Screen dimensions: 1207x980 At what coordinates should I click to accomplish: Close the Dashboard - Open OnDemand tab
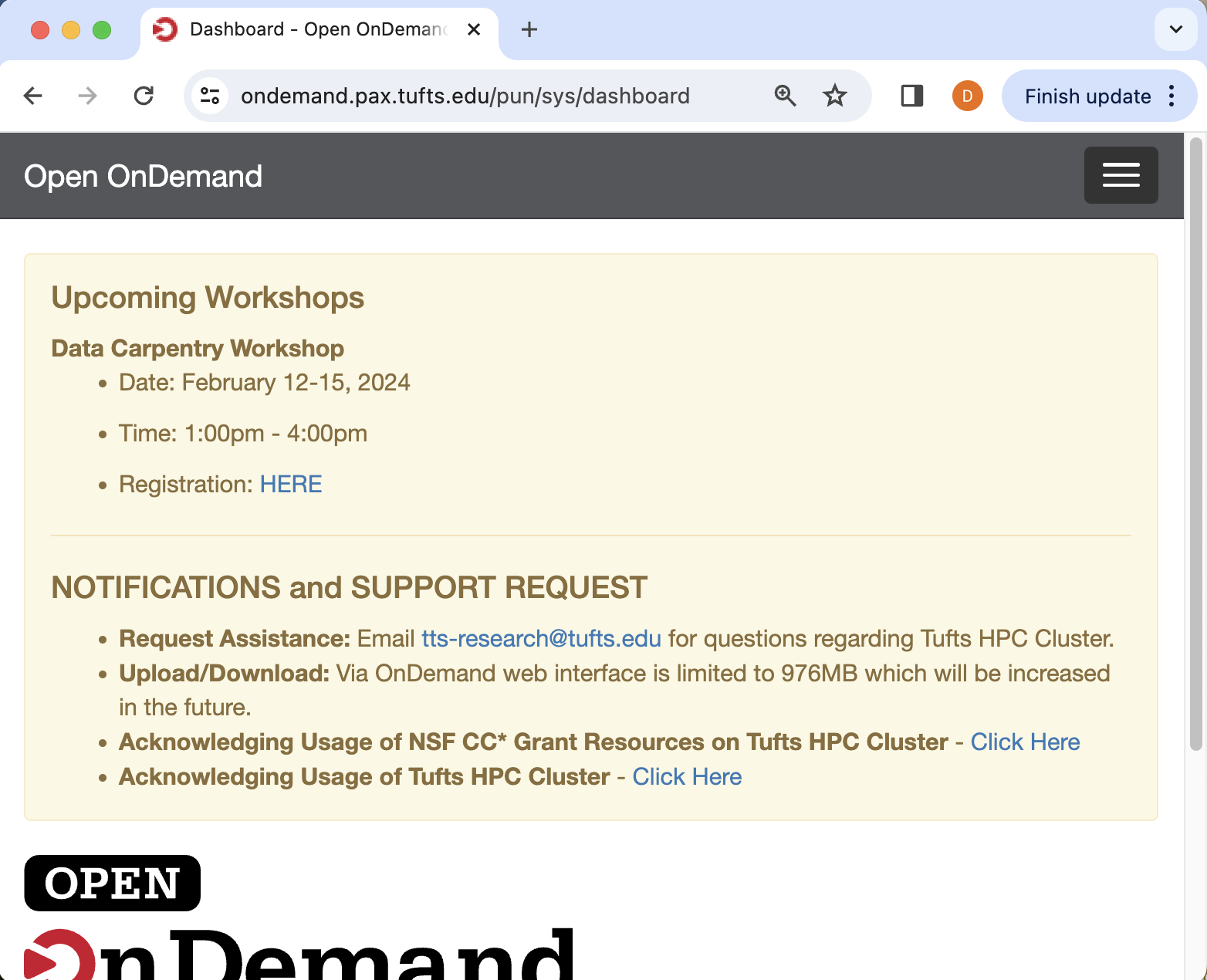point(474,29)
